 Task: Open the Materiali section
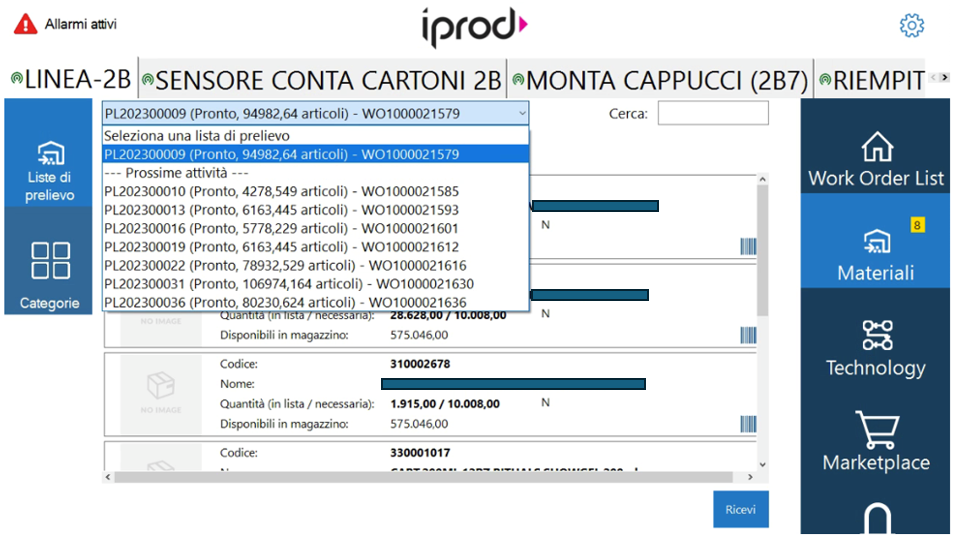click(x=876, y=240)
